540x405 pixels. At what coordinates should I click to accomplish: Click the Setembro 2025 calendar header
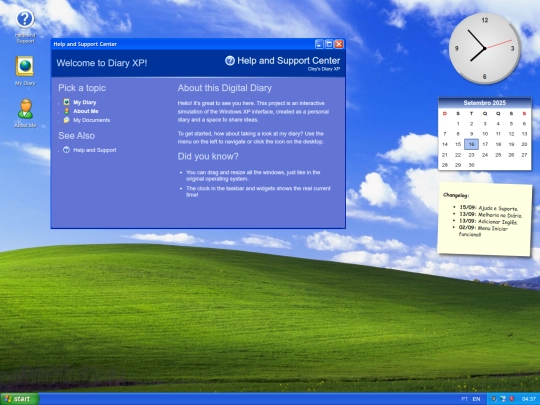484,103
